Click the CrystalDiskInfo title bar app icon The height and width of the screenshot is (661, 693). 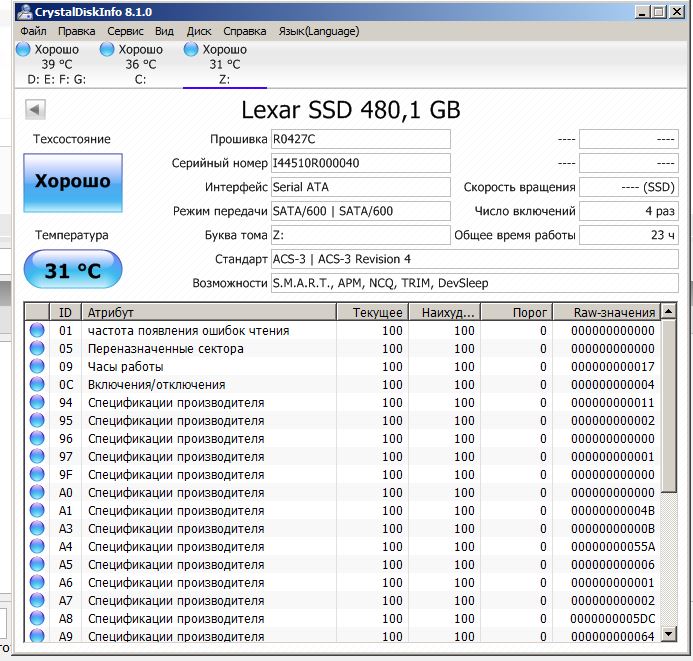[24, 12]
